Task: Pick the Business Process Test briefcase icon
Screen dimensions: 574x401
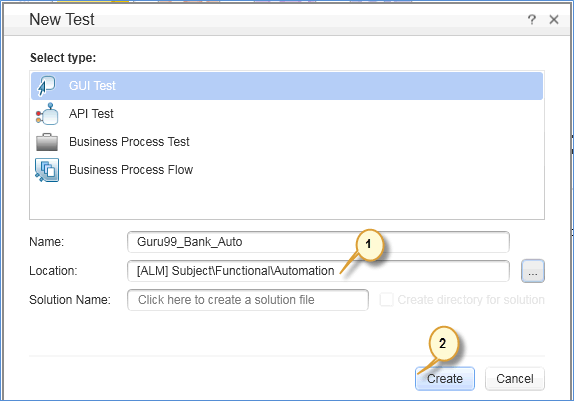Action: (47, 142)
